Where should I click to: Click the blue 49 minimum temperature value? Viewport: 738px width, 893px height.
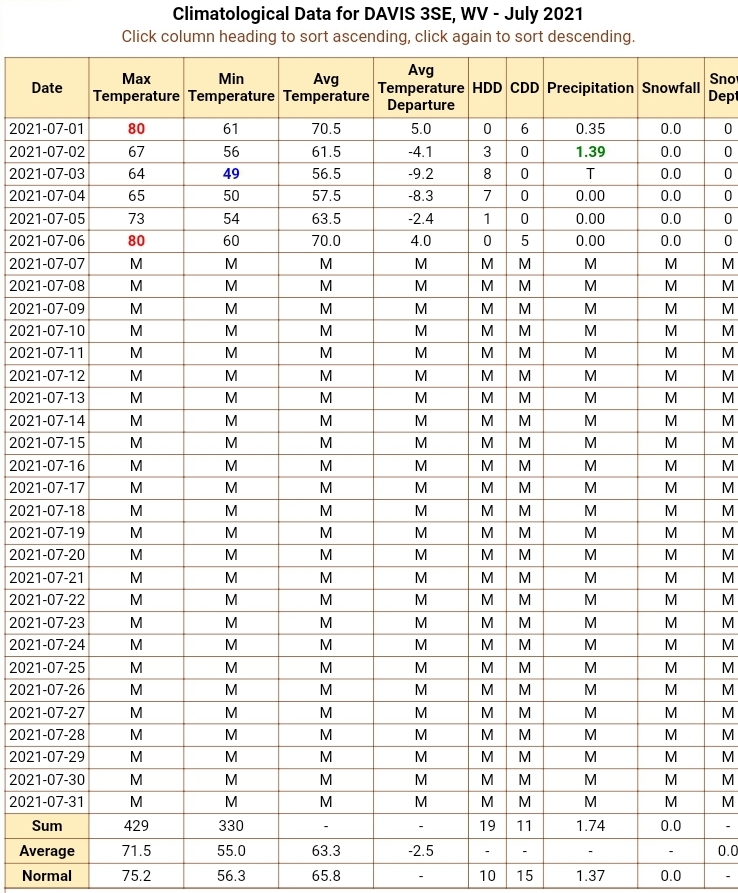(231, 174)
